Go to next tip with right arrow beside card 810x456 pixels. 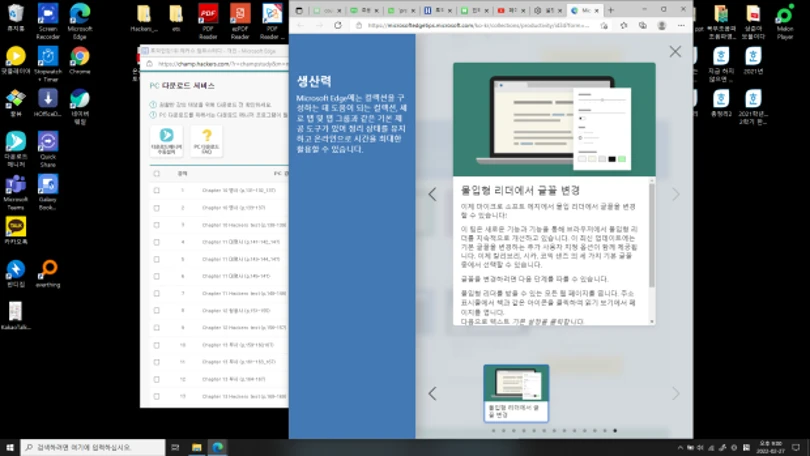tap(676, 194)
